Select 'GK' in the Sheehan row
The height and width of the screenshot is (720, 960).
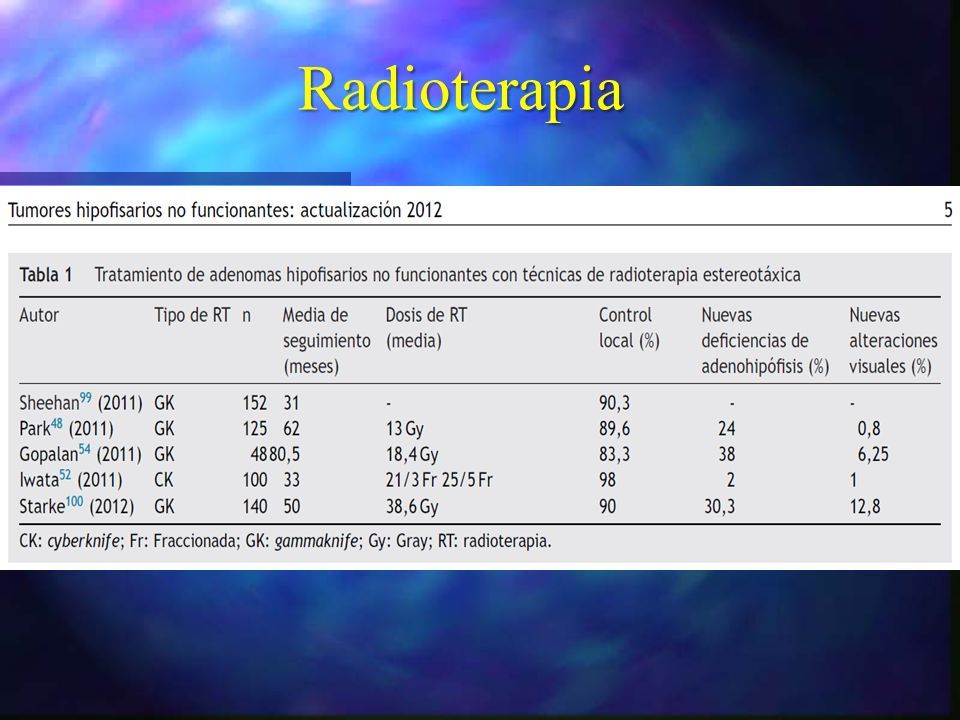pyautogui.click(x=164, y=403)
